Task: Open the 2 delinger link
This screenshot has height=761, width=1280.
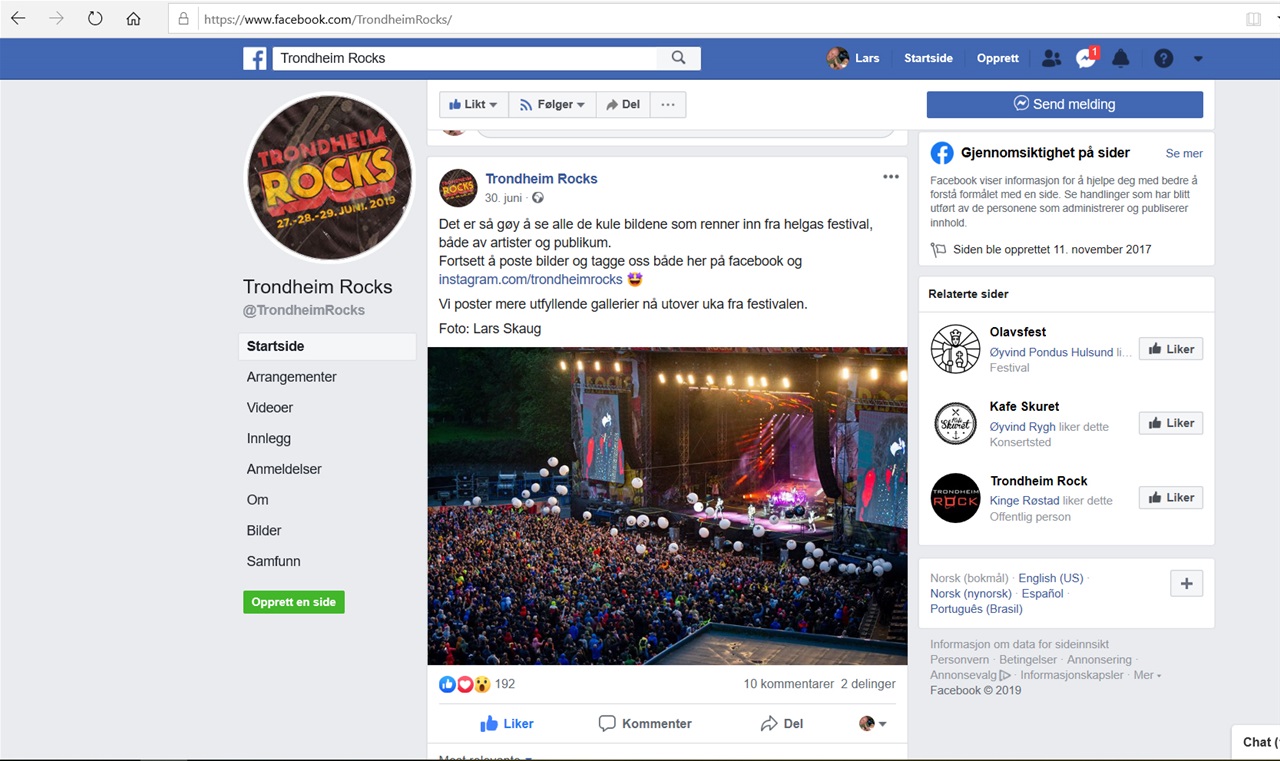Action: click(868, 684)
